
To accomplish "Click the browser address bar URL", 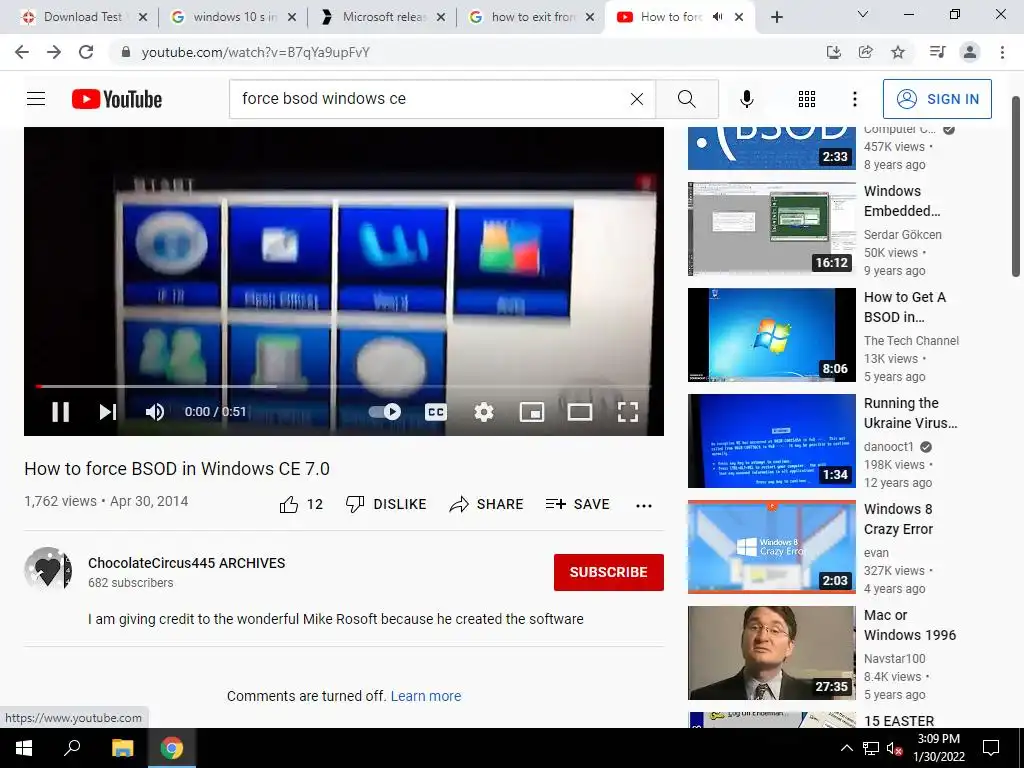I will (255, 52).
